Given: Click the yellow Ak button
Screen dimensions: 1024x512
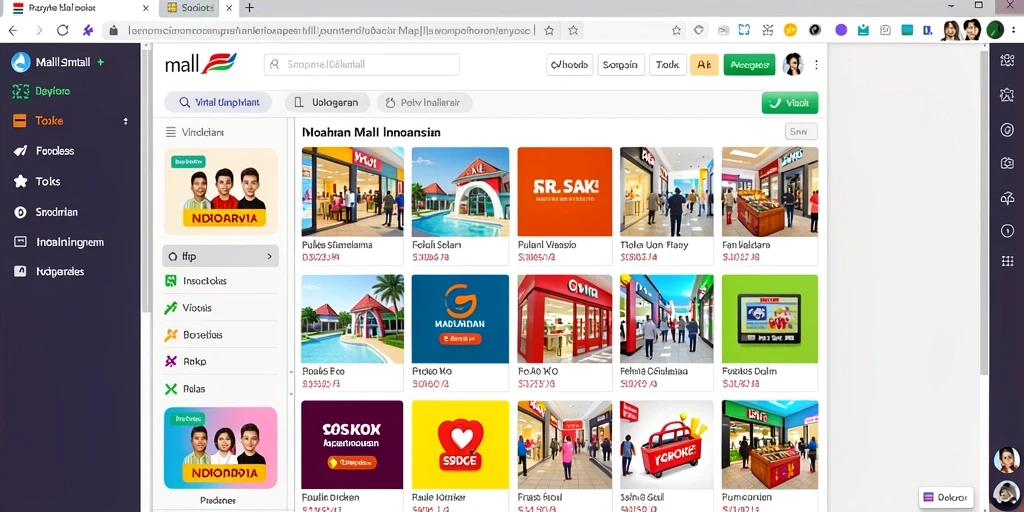Looking at the screenshot, I should coord(704,65).
